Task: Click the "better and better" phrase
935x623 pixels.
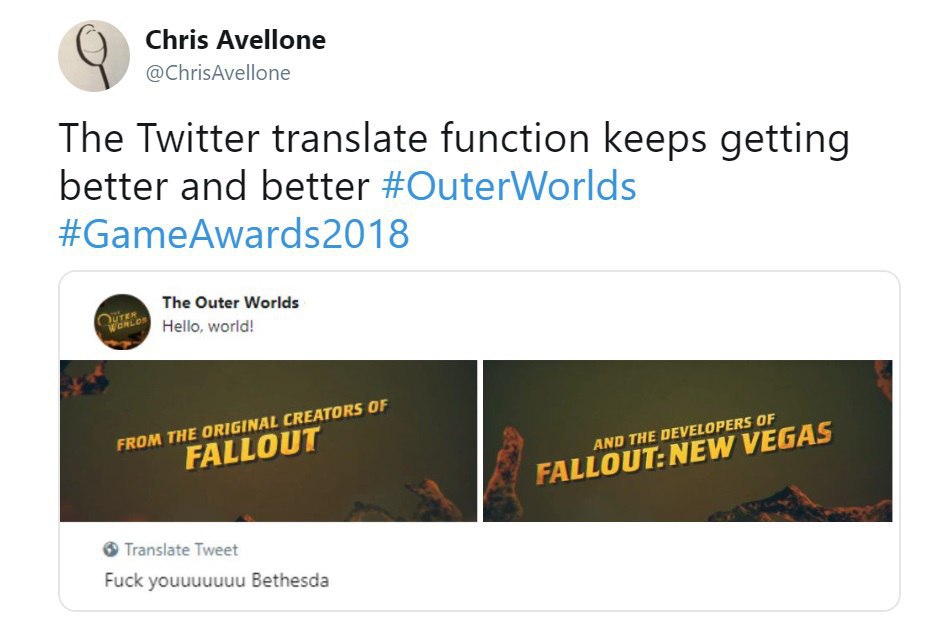Action: point(215,186)
